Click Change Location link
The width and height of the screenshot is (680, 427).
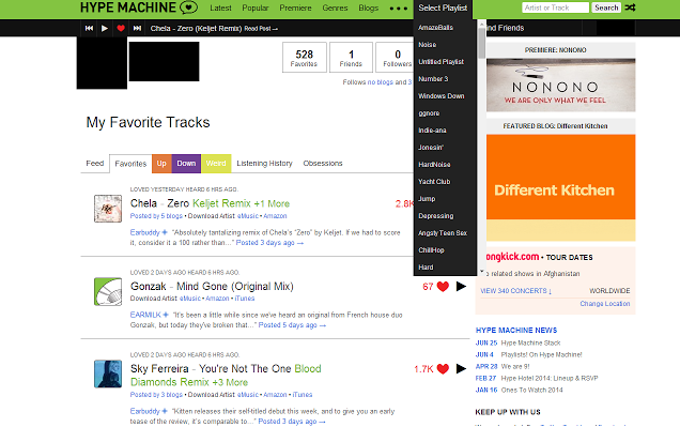pyautogui.click(x=605, y=304)
